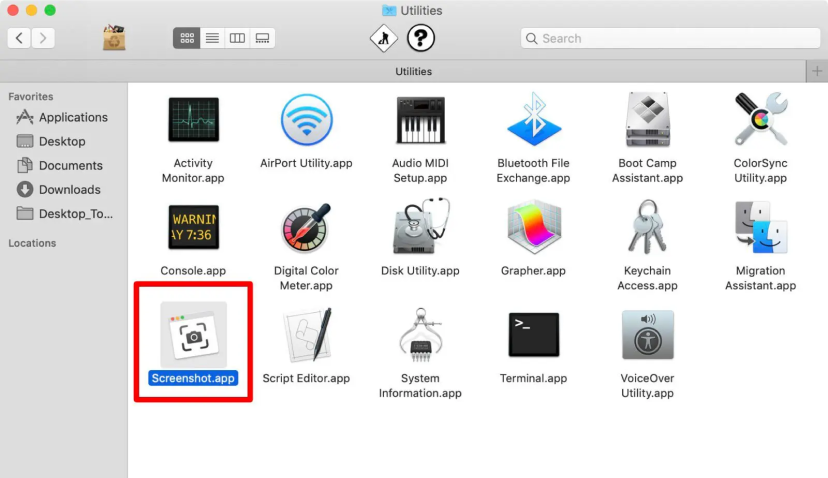Select the Script Editor.app icon

coord(308,334)
